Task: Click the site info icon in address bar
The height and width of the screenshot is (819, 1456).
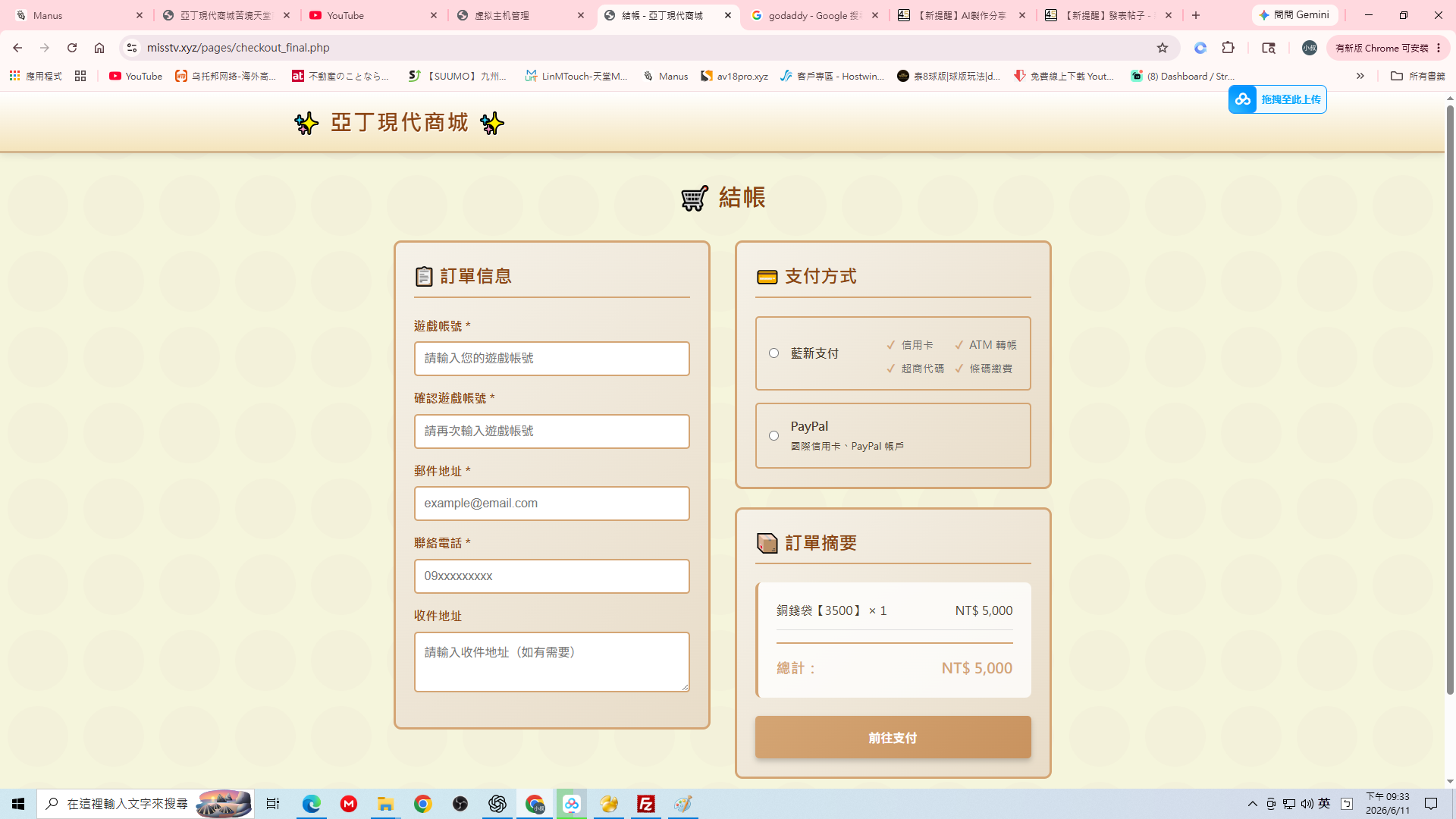Action: point(131,48)
